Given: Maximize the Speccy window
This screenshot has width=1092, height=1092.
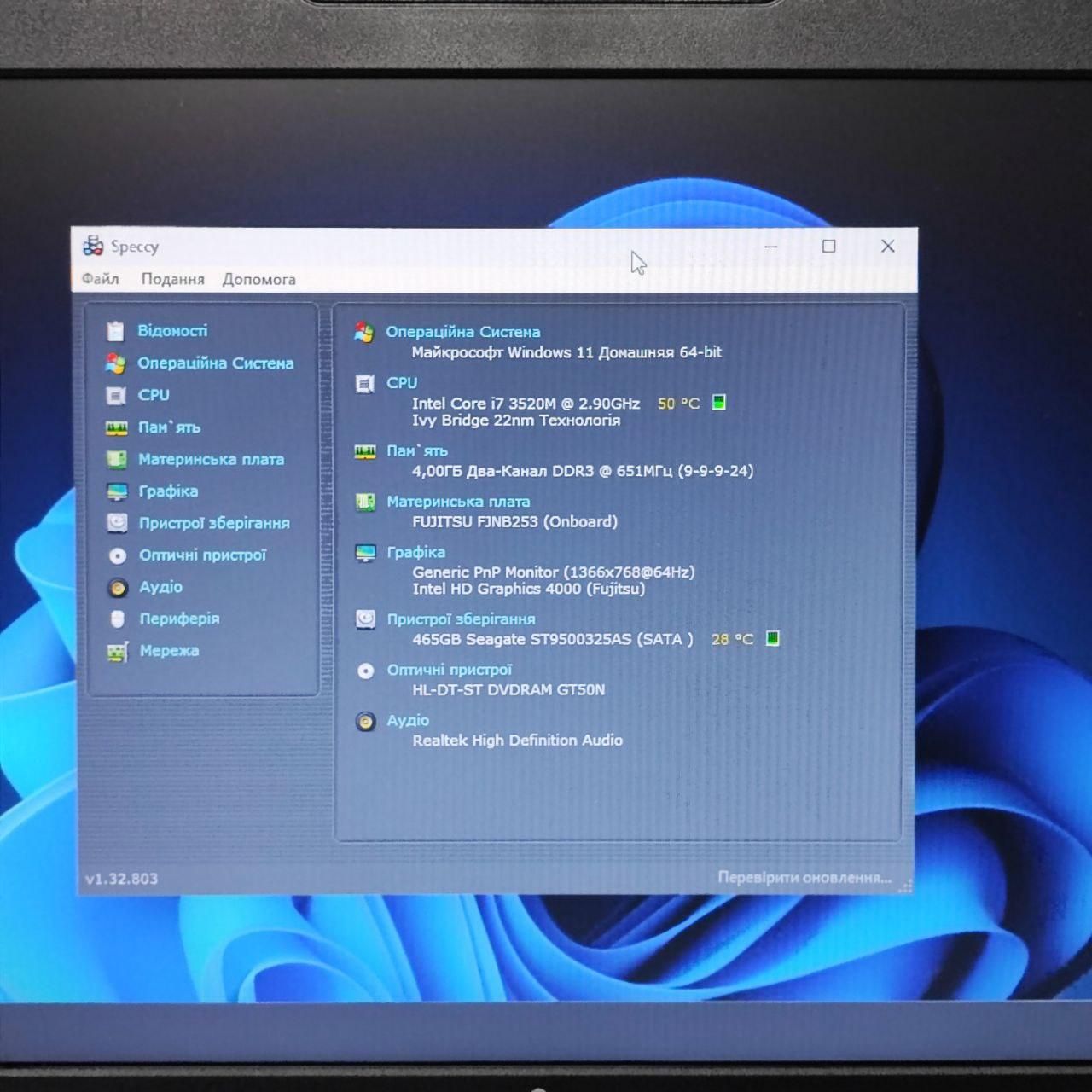Looking at the screenshot, I should coord(829,247).
